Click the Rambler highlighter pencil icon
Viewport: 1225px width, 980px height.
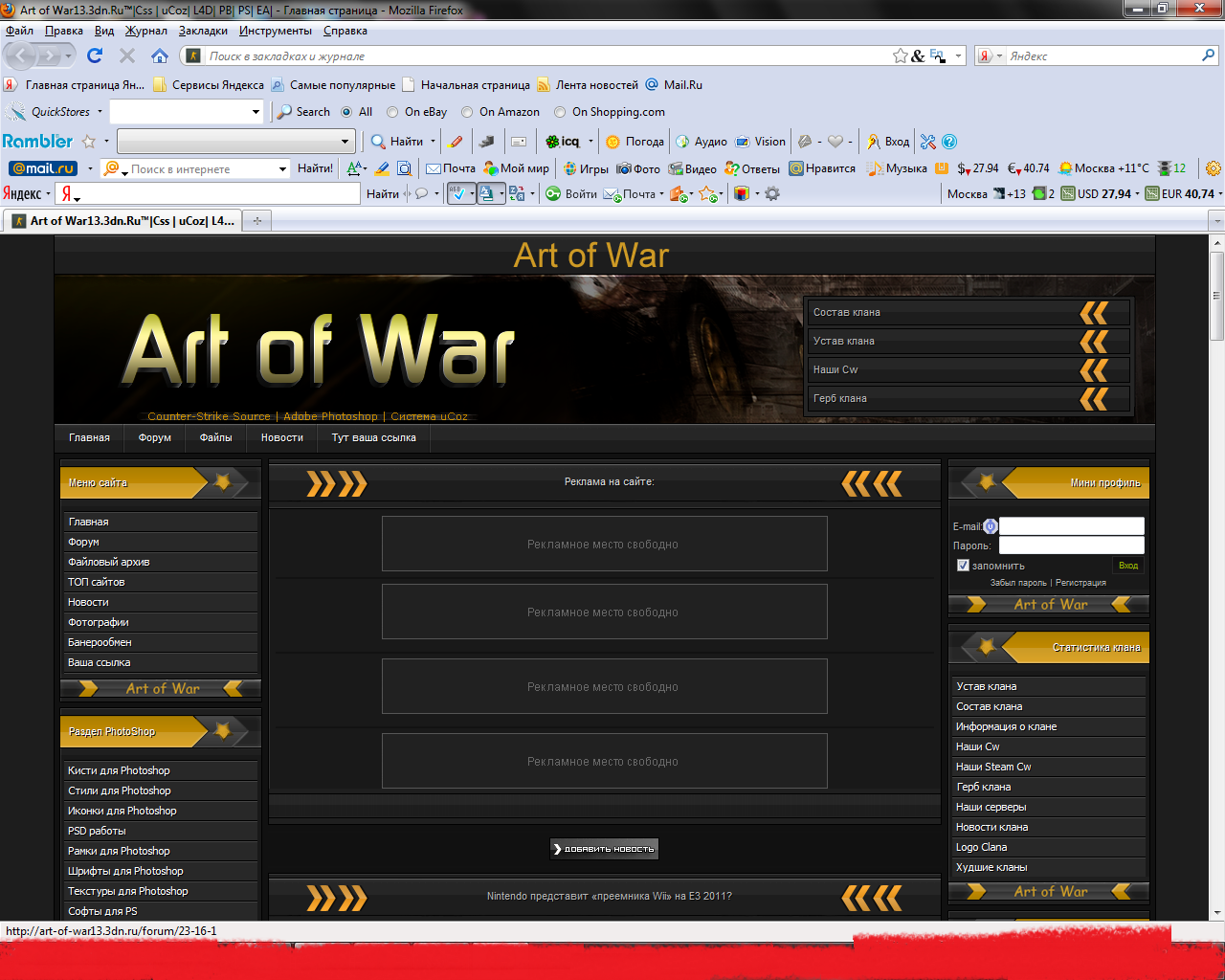[x=457, y=142]
